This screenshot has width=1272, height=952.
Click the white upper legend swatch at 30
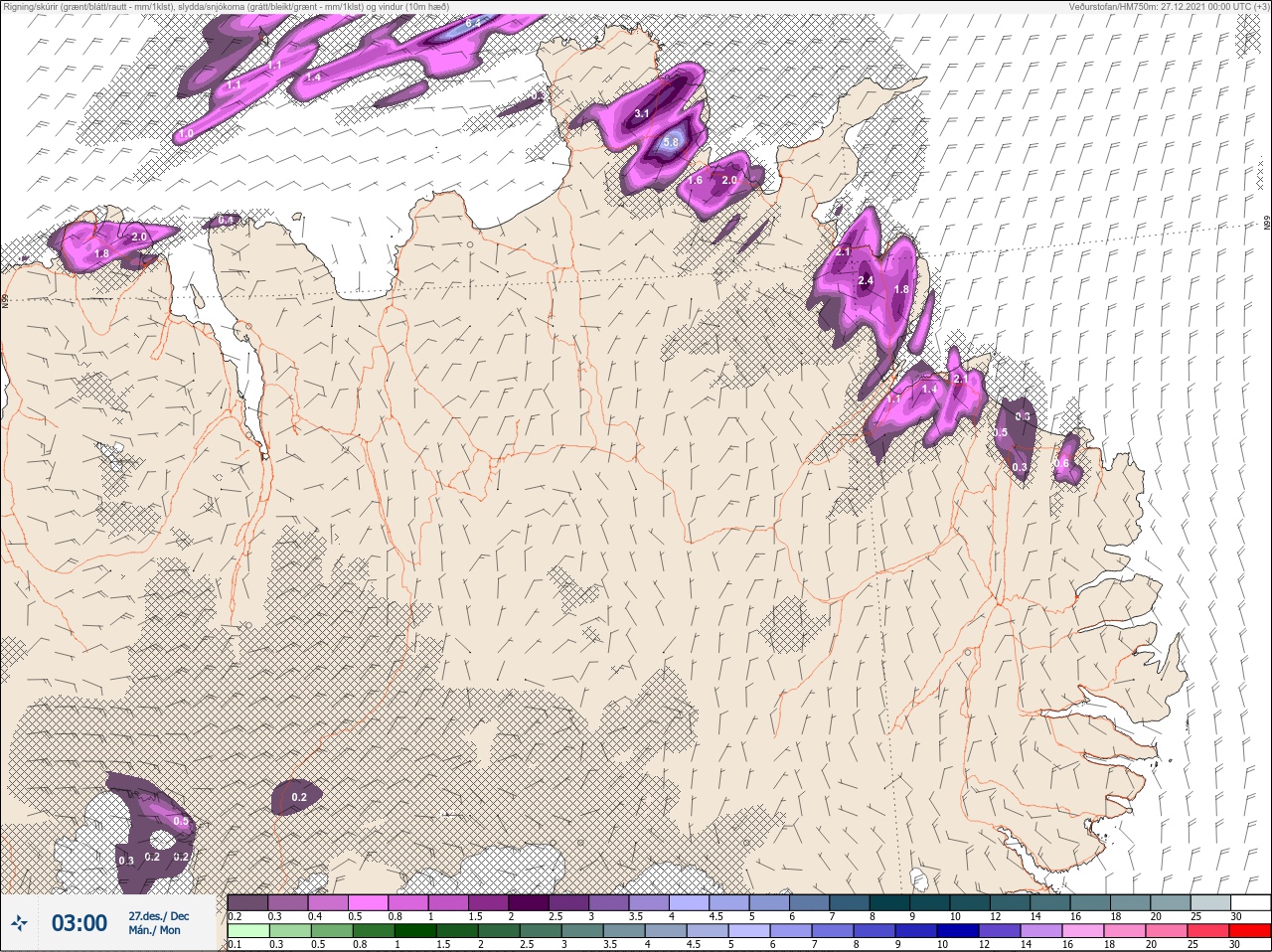(1250, 902)
